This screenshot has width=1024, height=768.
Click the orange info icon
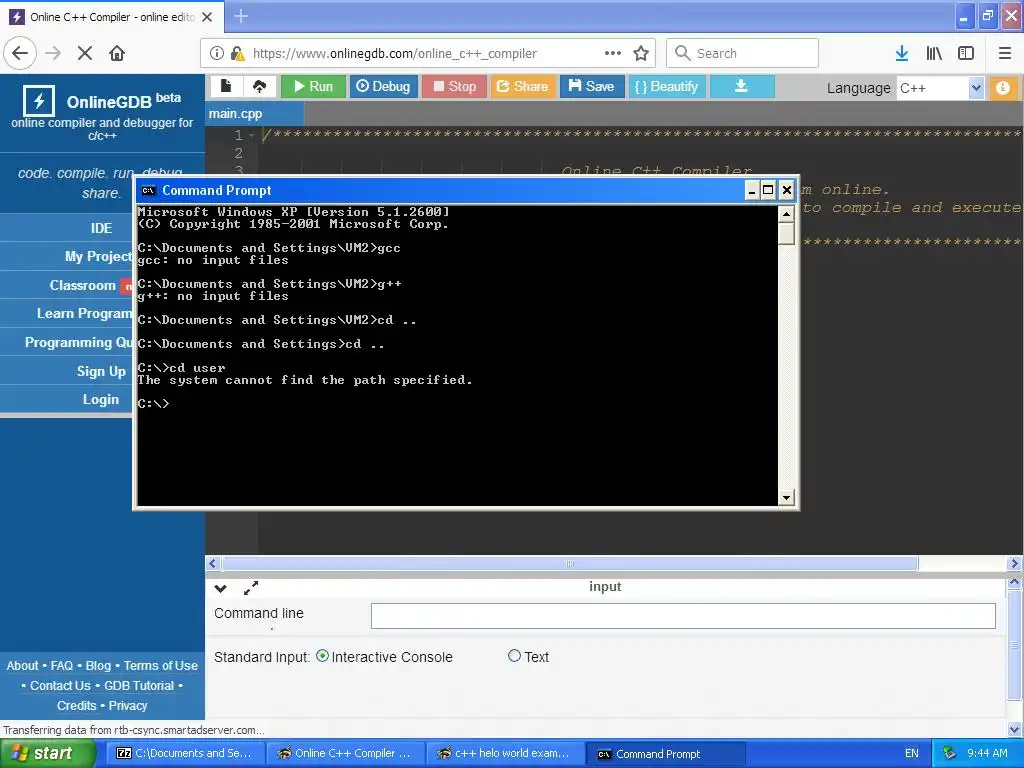pos(1002,88)
